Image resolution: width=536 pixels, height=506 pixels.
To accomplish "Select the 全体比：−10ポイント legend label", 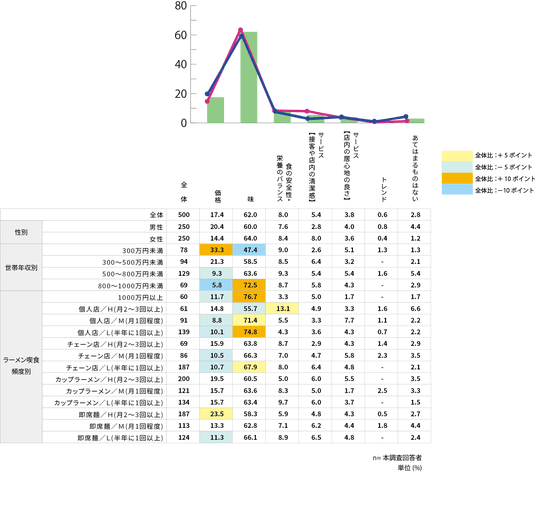I will point(504,190).
